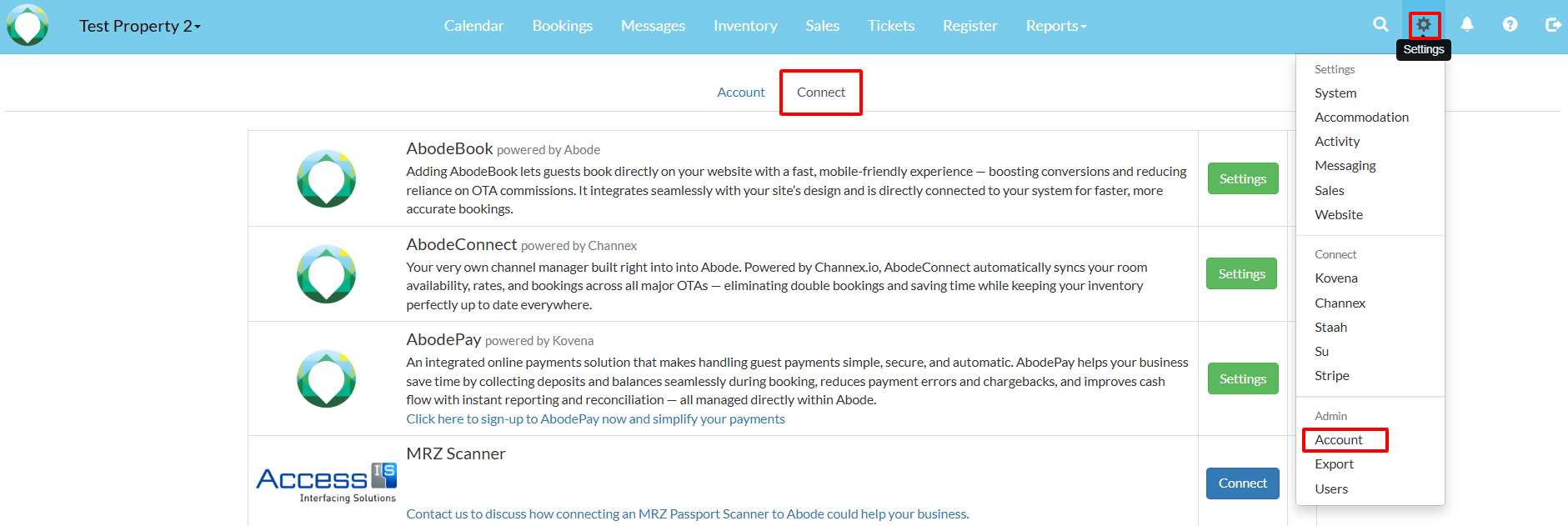This screenshot has width=1568, height=526.
Task: Open Settings for AbodeConnect
Action: click(1242, 273)
